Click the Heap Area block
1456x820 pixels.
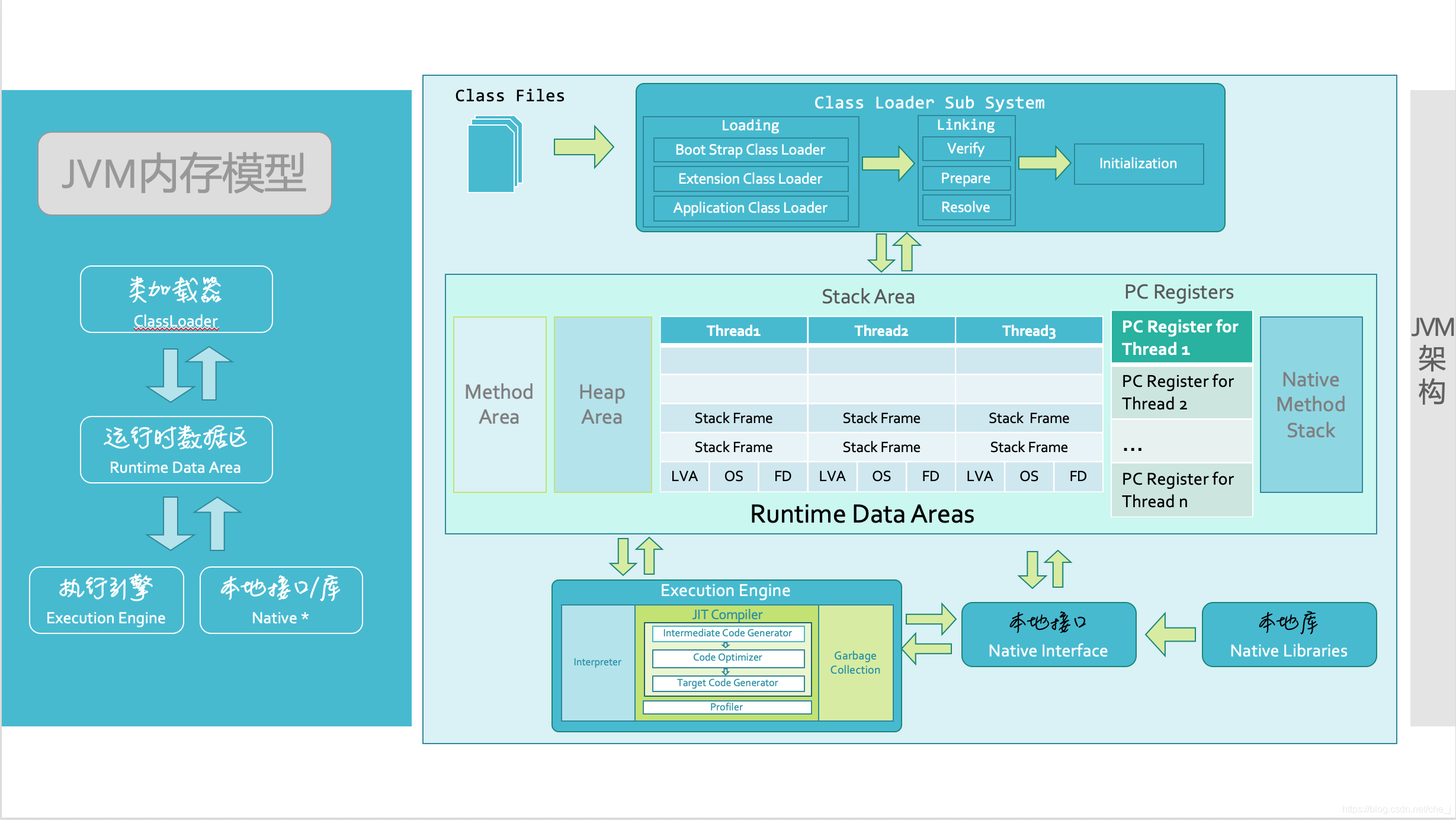[602, 404]
